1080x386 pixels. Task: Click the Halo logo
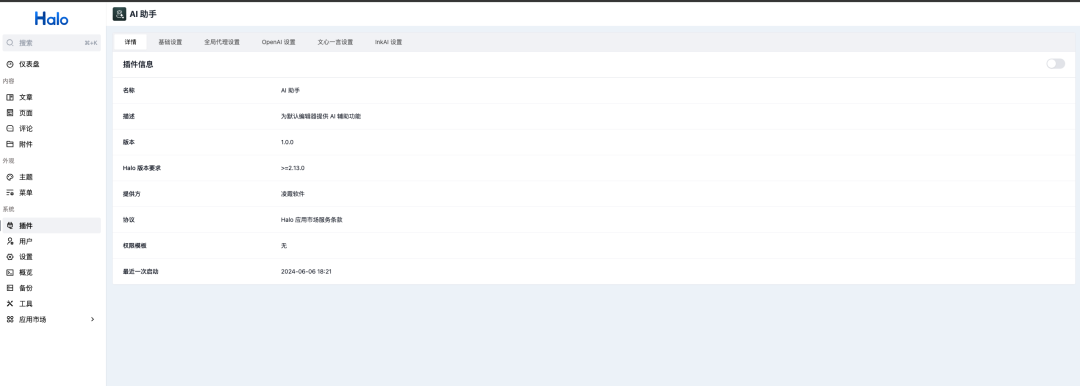click(52, 19)
